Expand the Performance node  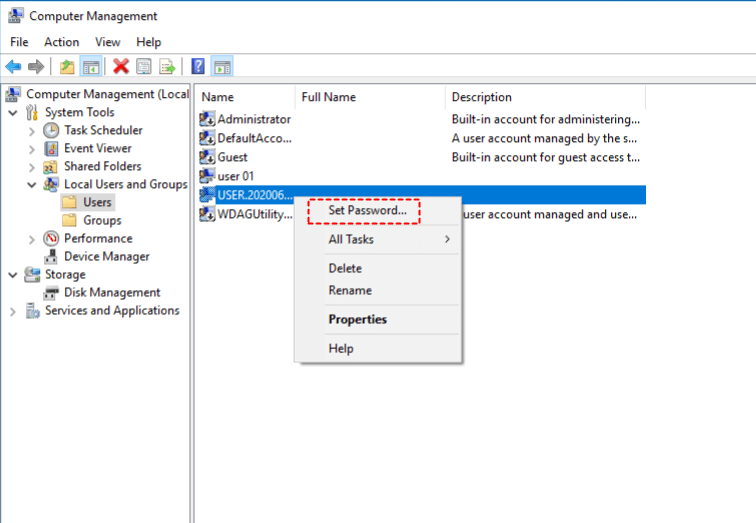tap(32, 239)
